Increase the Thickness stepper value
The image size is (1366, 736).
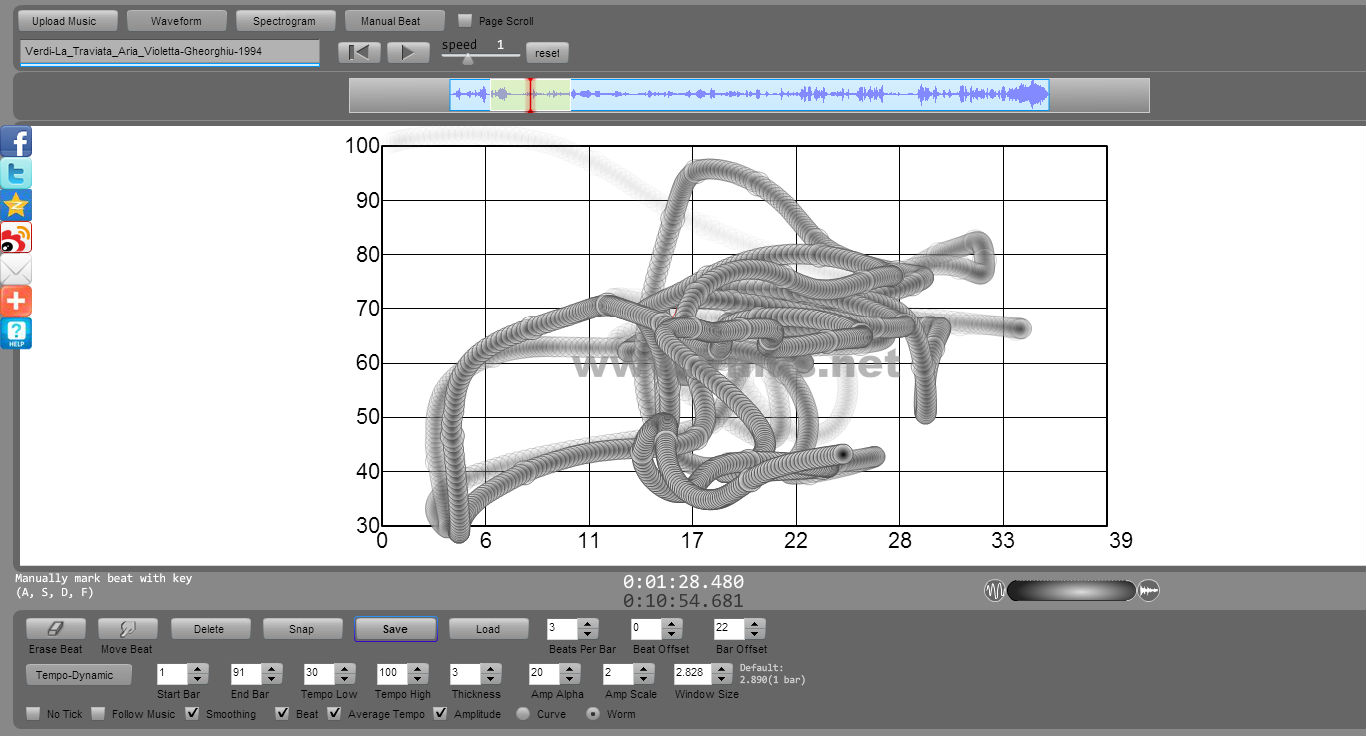pos(492,669)
